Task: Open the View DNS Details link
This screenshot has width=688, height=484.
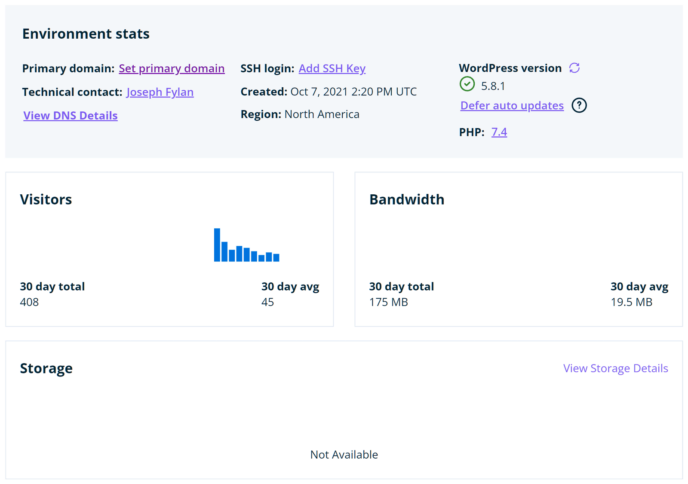Action: click(x=71, y=115)
